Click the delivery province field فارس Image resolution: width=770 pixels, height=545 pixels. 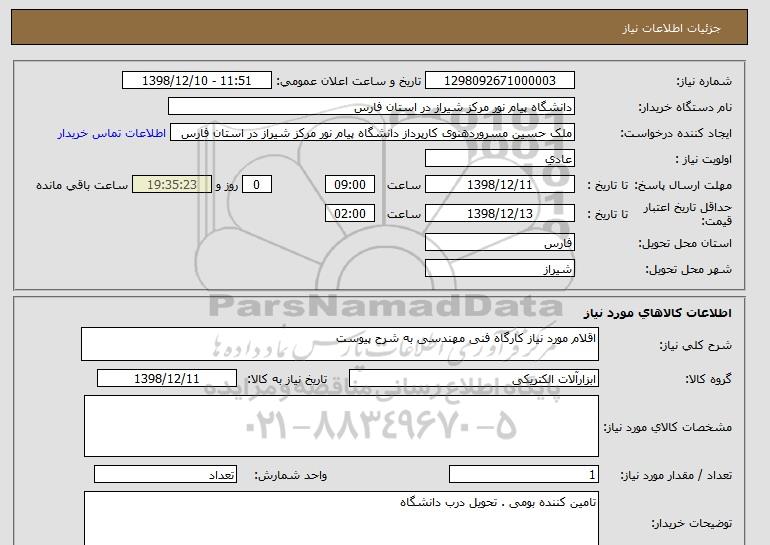[x=499, y=243]
